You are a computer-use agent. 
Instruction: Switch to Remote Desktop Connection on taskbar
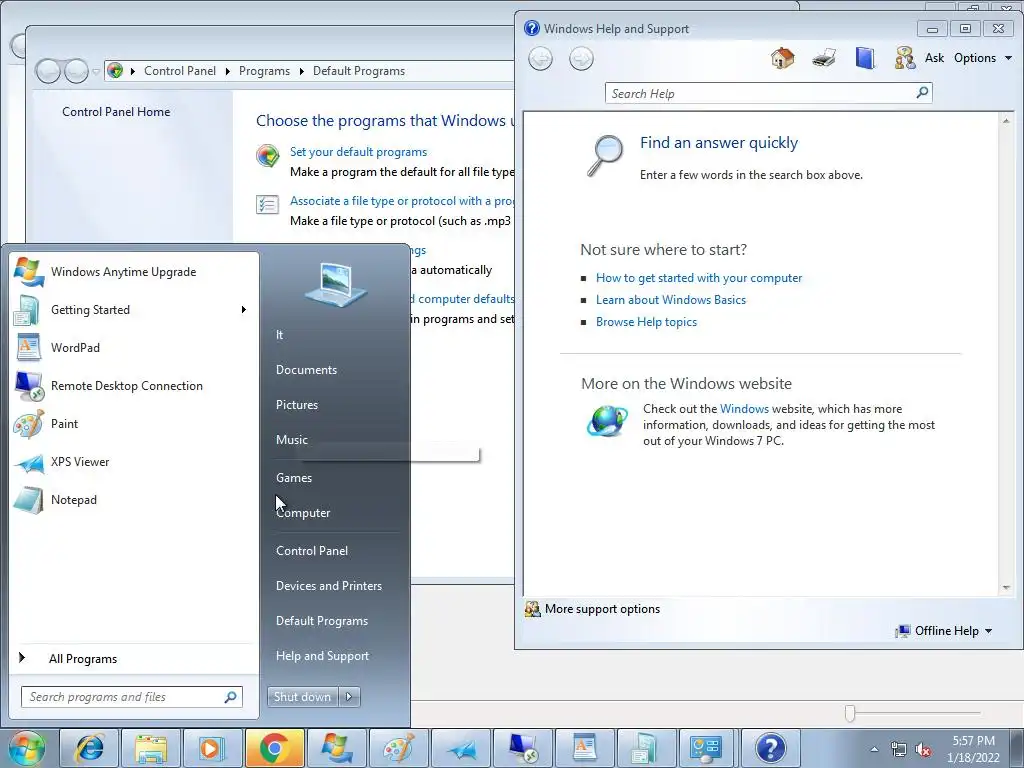click(x=522, y=748)
